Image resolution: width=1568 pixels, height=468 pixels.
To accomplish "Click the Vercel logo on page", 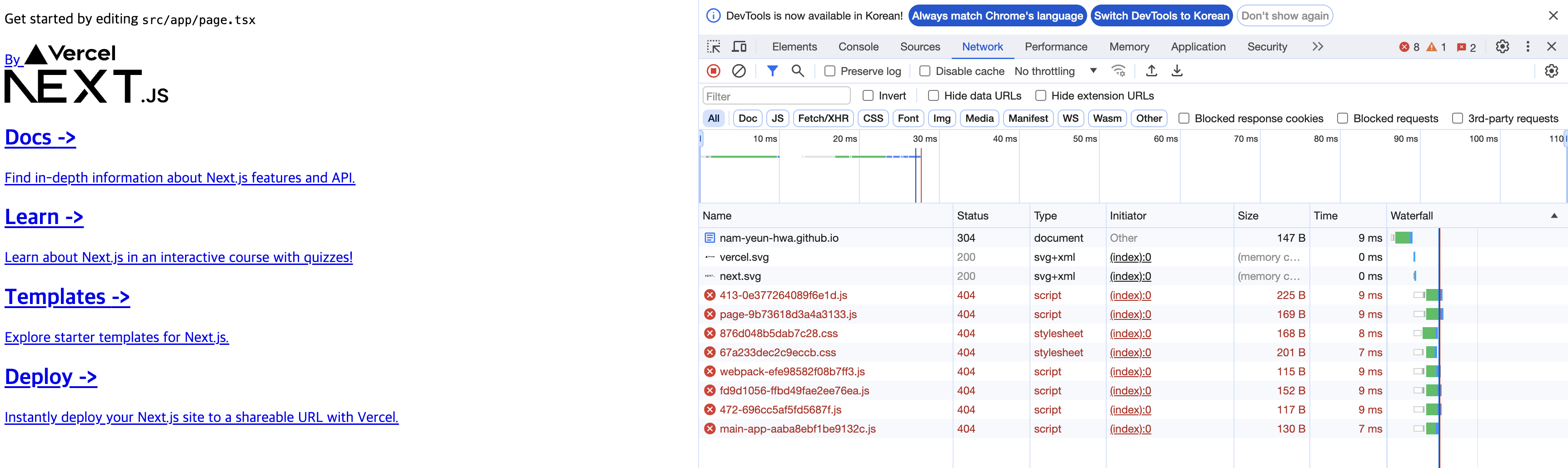I will tap(70, 54).
